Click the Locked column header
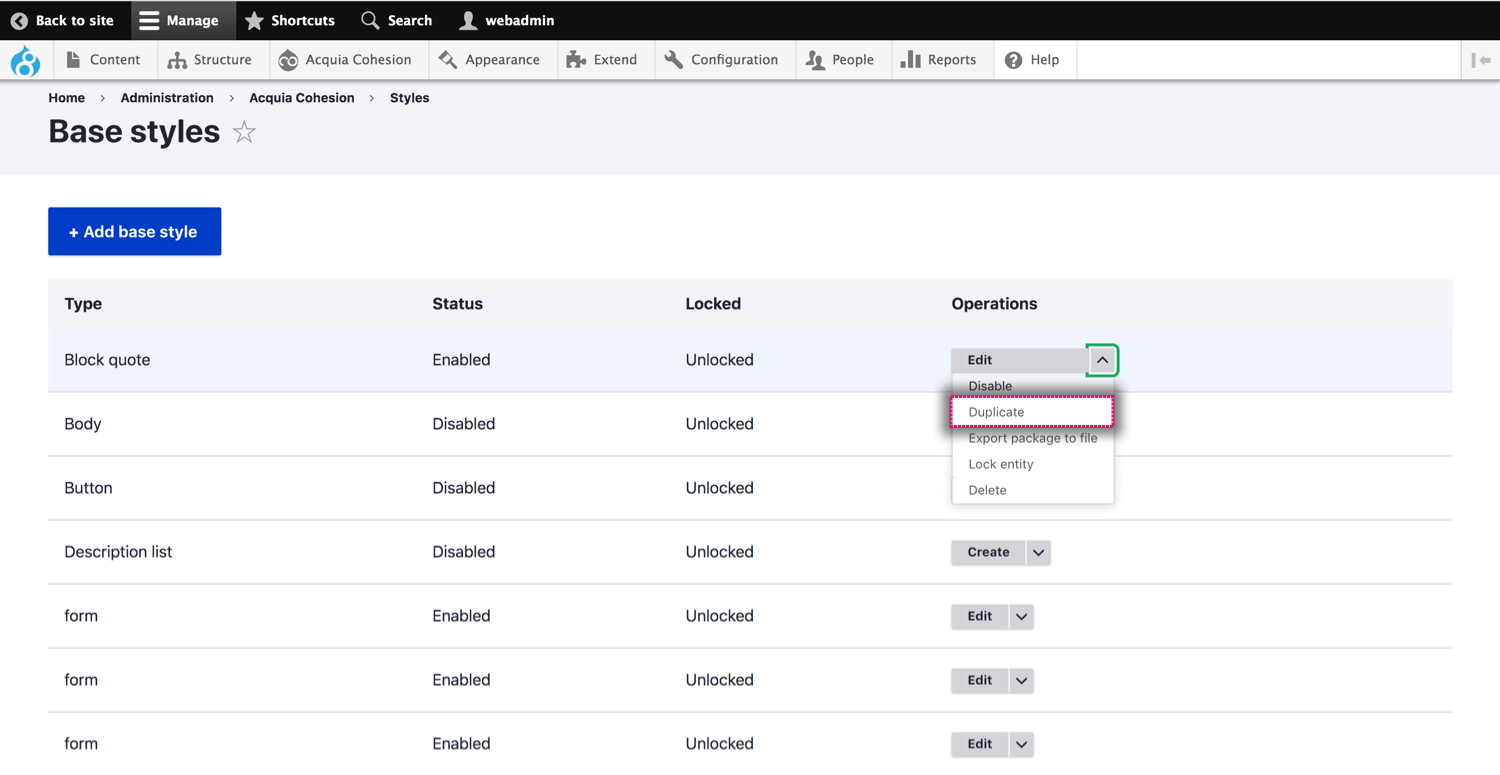 coord(713,304)
